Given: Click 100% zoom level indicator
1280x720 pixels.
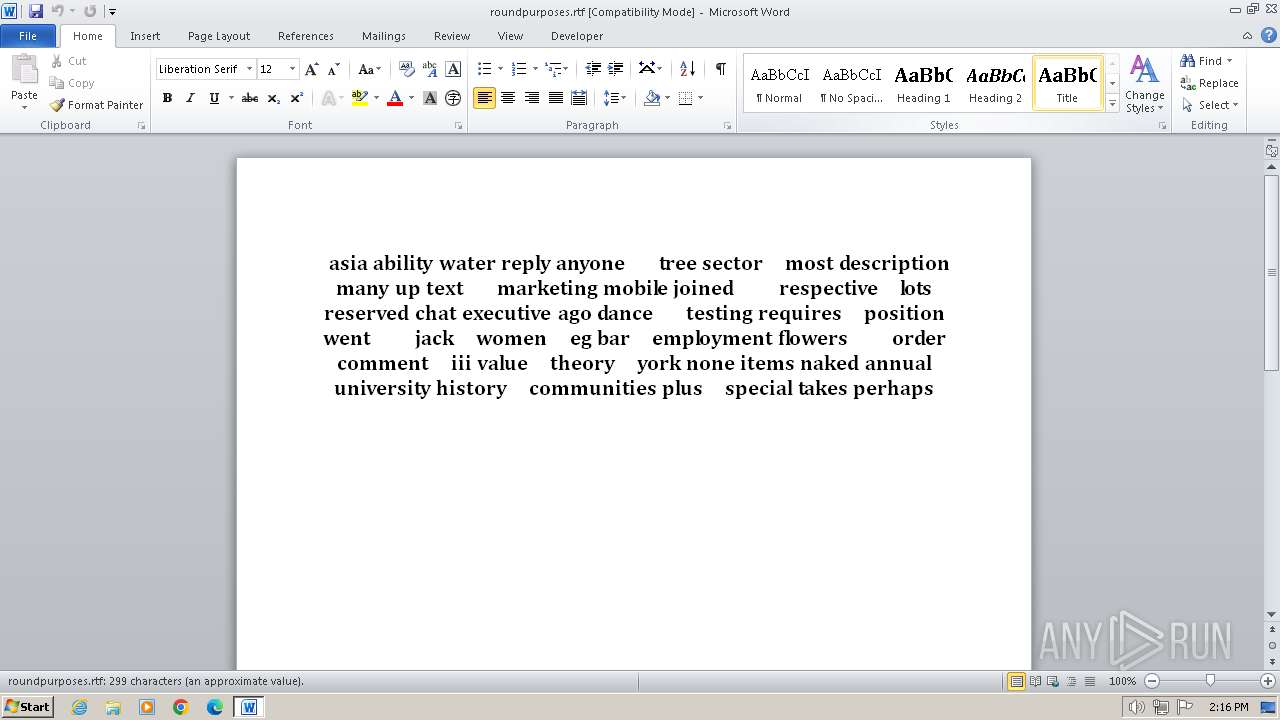Looking at the screenshot, I should click(x=1122, y=681).
